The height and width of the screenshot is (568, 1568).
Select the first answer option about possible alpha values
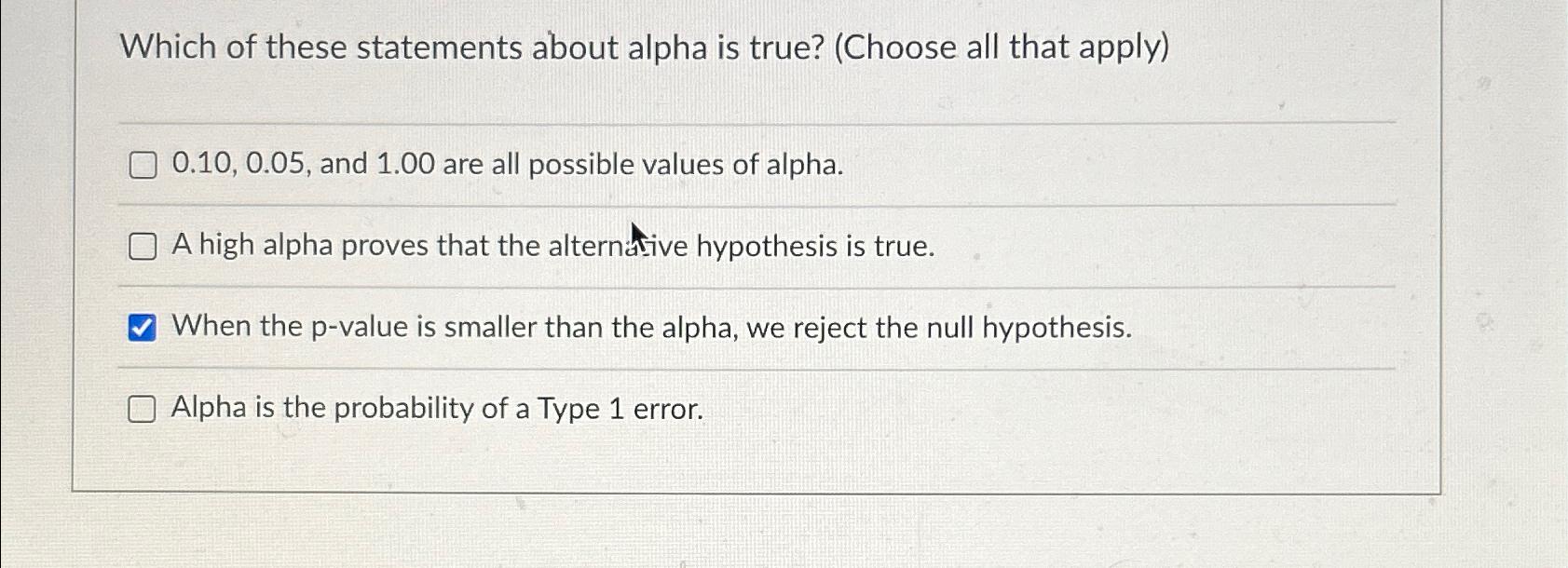[143, 165]
